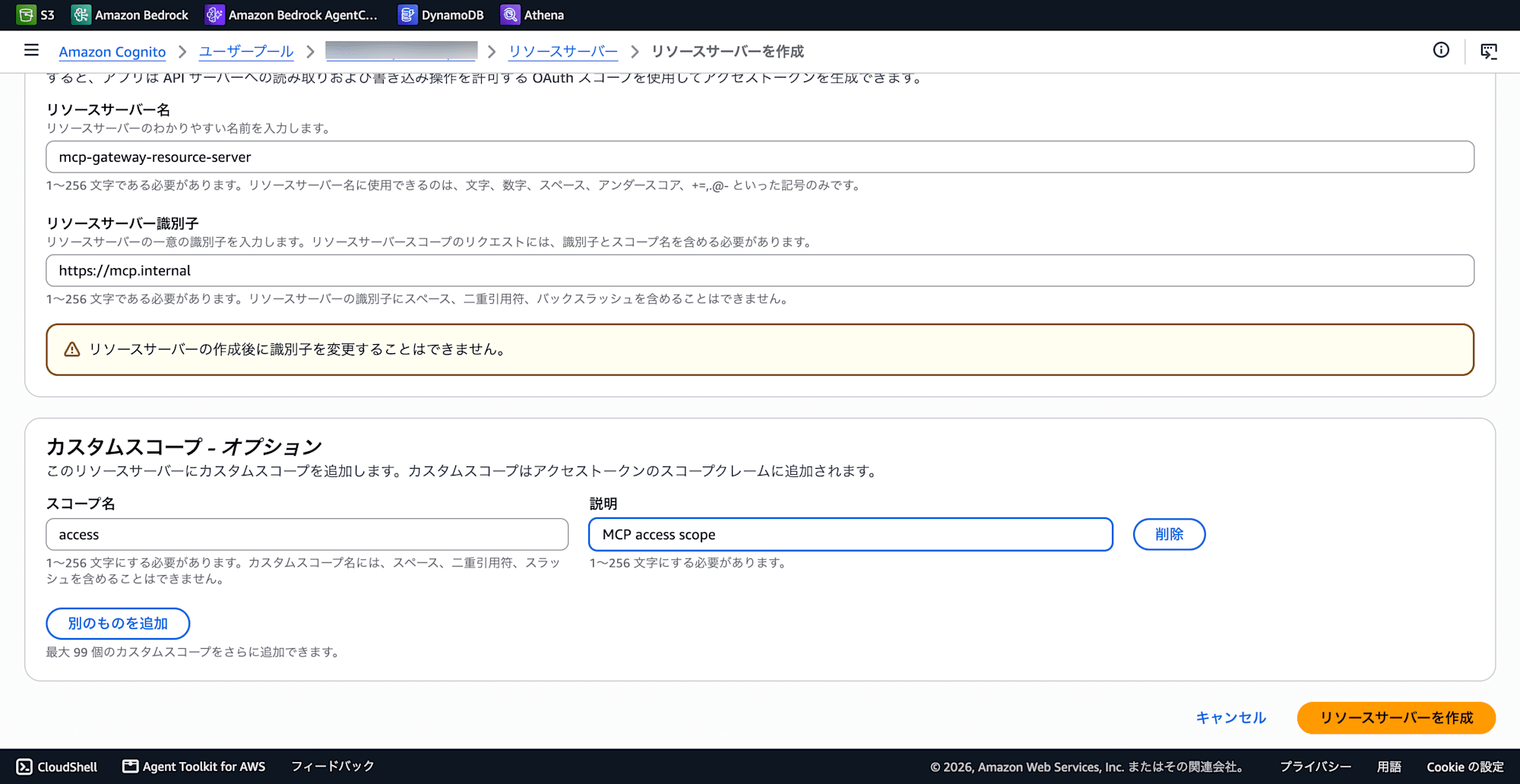Viewport: 1520px width, 784px height.
Task: Remove the scope with 削除 button
Action: pyautogui.click(x=1169, y=534)
